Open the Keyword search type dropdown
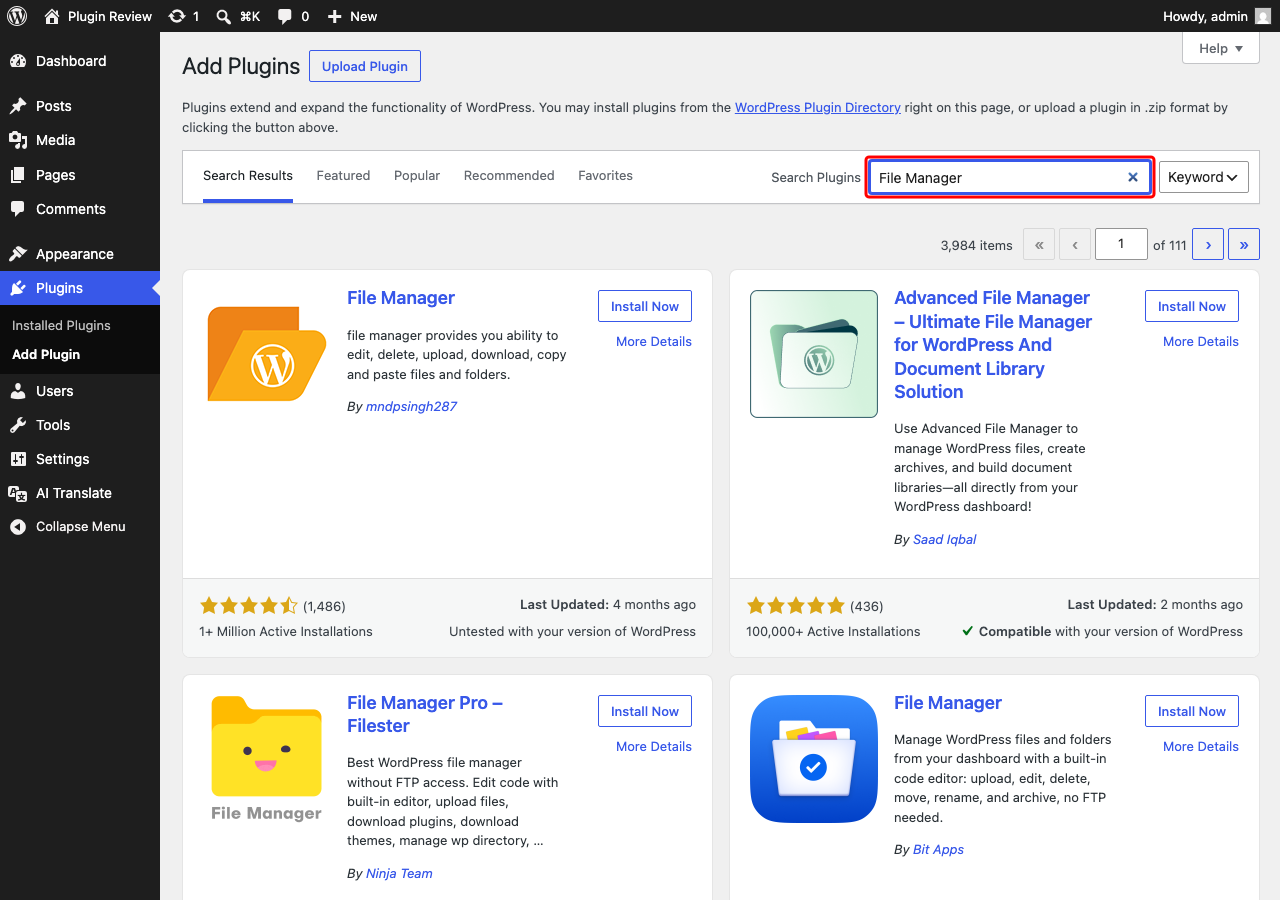This screenshot has height=900, width=1280. pos(1204,177)
